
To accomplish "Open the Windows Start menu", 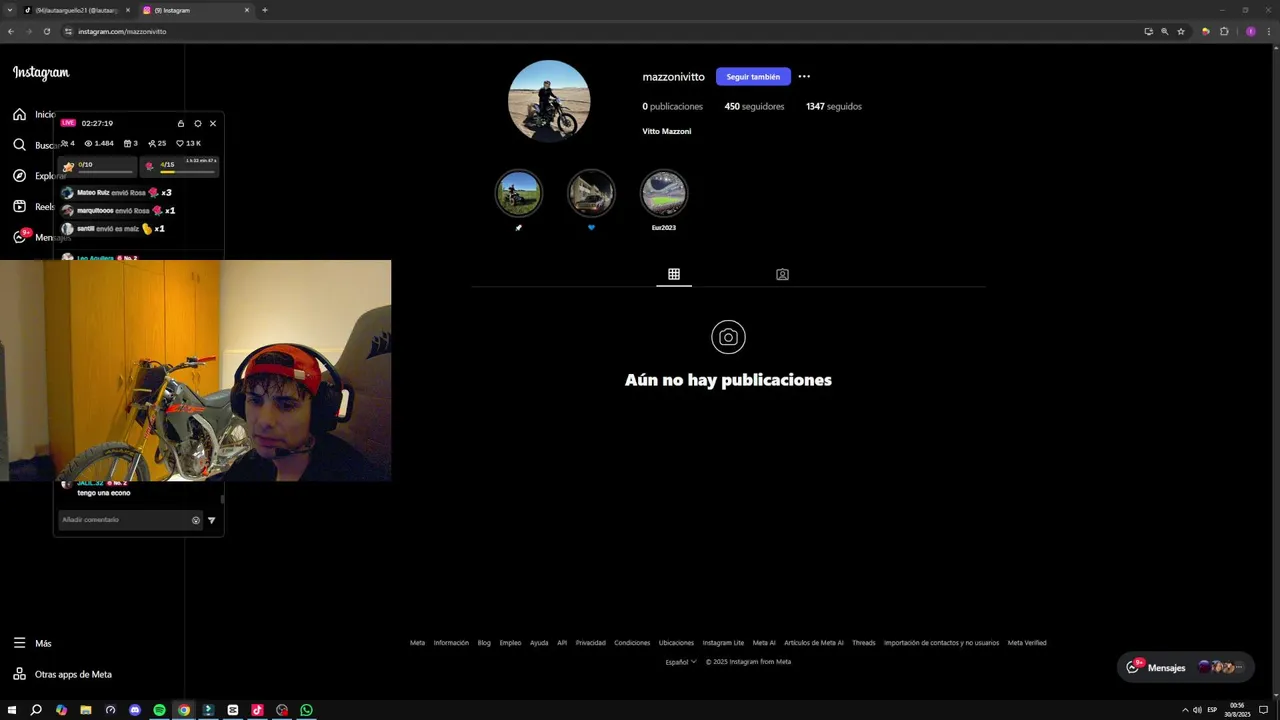I will pos(12,710).
